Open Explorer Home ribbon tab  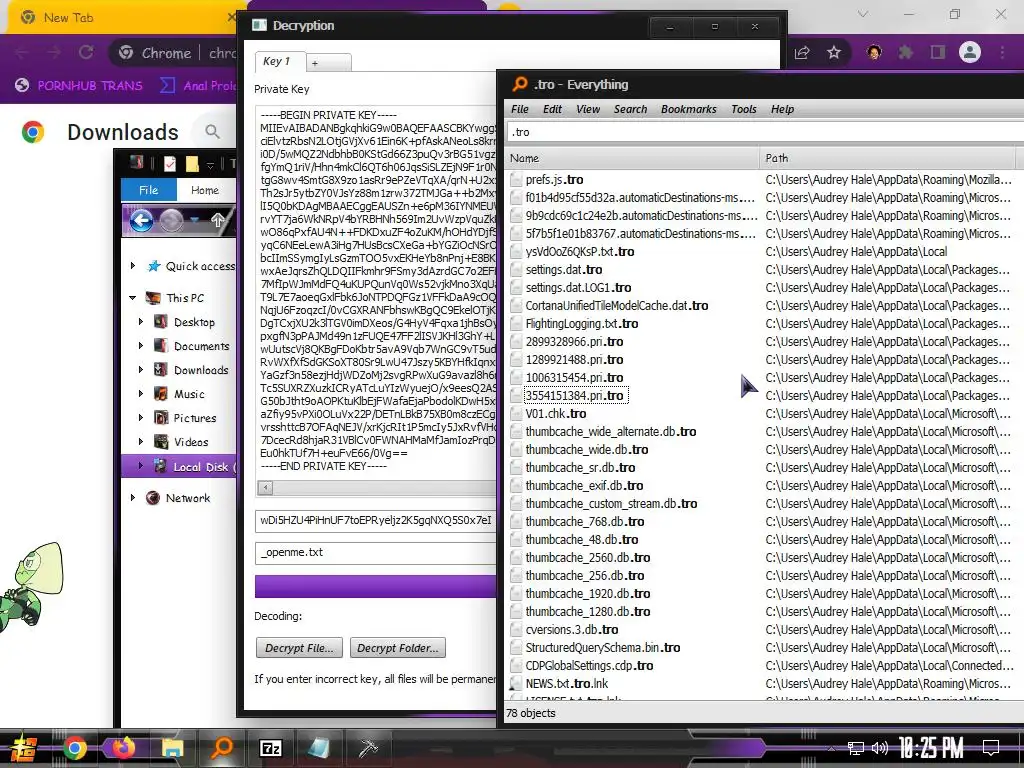point(204,190)
